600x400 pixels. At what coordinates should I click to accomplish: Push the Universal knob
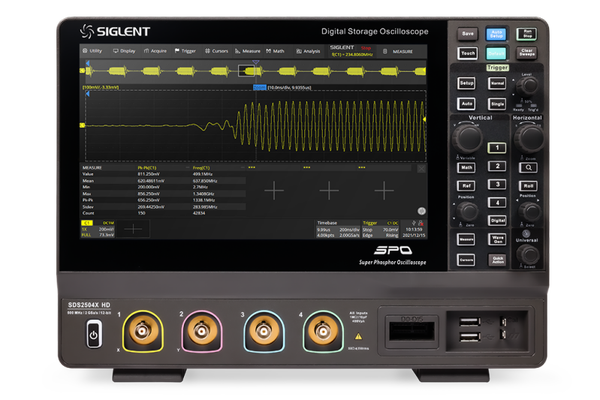[528, 254]
